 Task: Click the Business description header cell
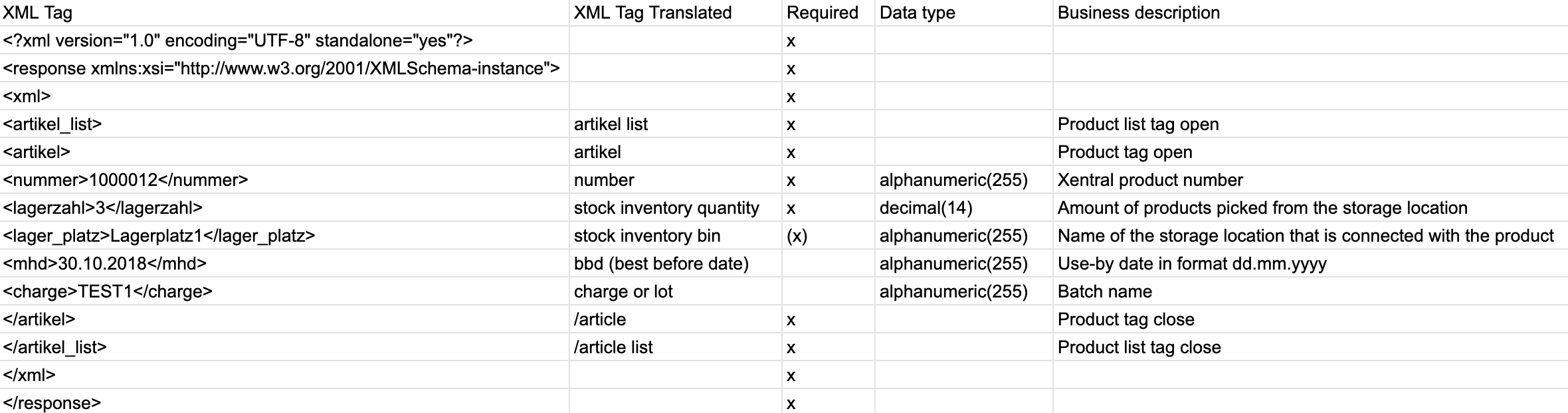point(1138,13)
